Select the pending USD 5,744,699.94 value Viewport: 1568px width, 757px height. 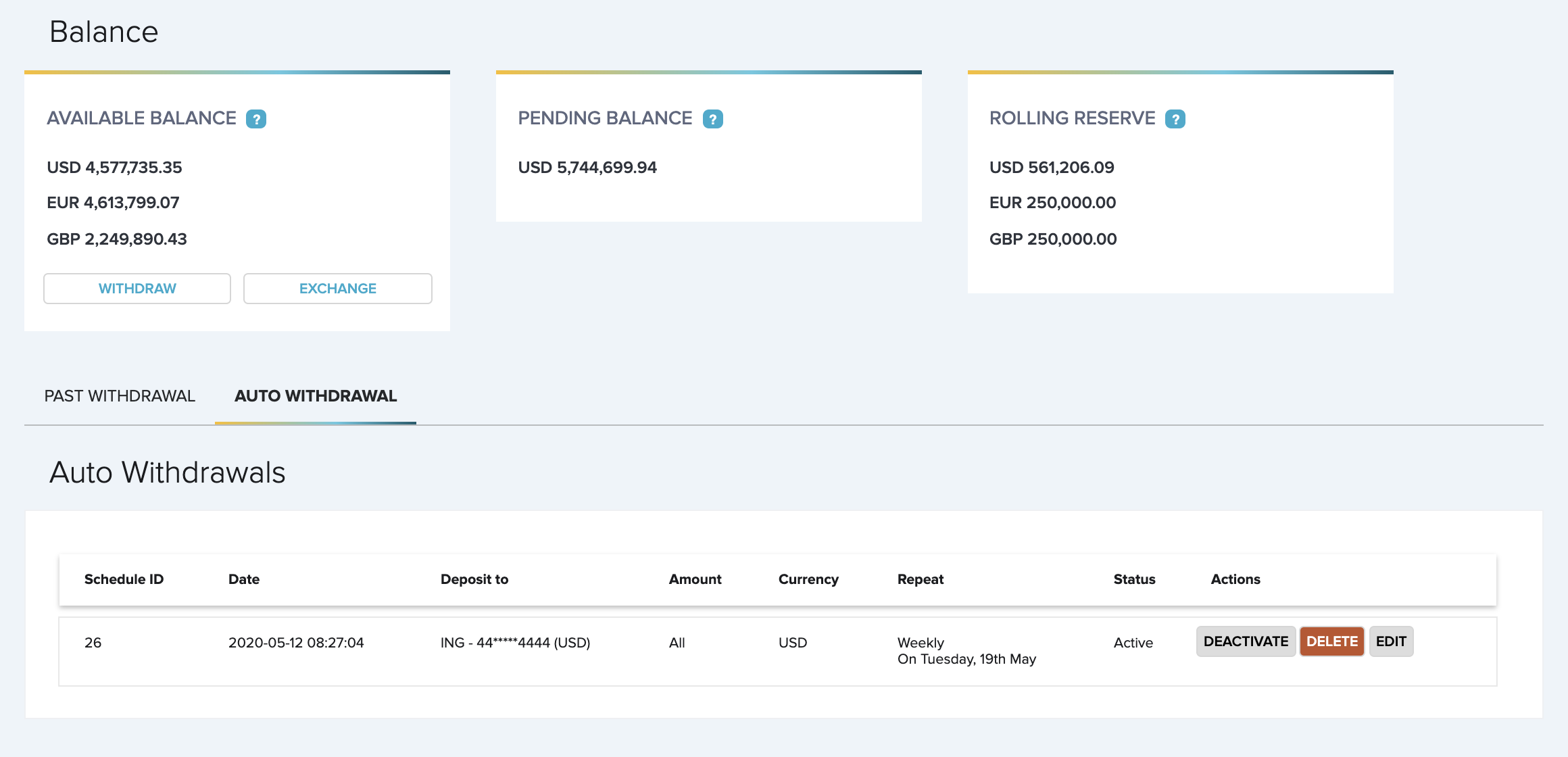pos(587,168)
